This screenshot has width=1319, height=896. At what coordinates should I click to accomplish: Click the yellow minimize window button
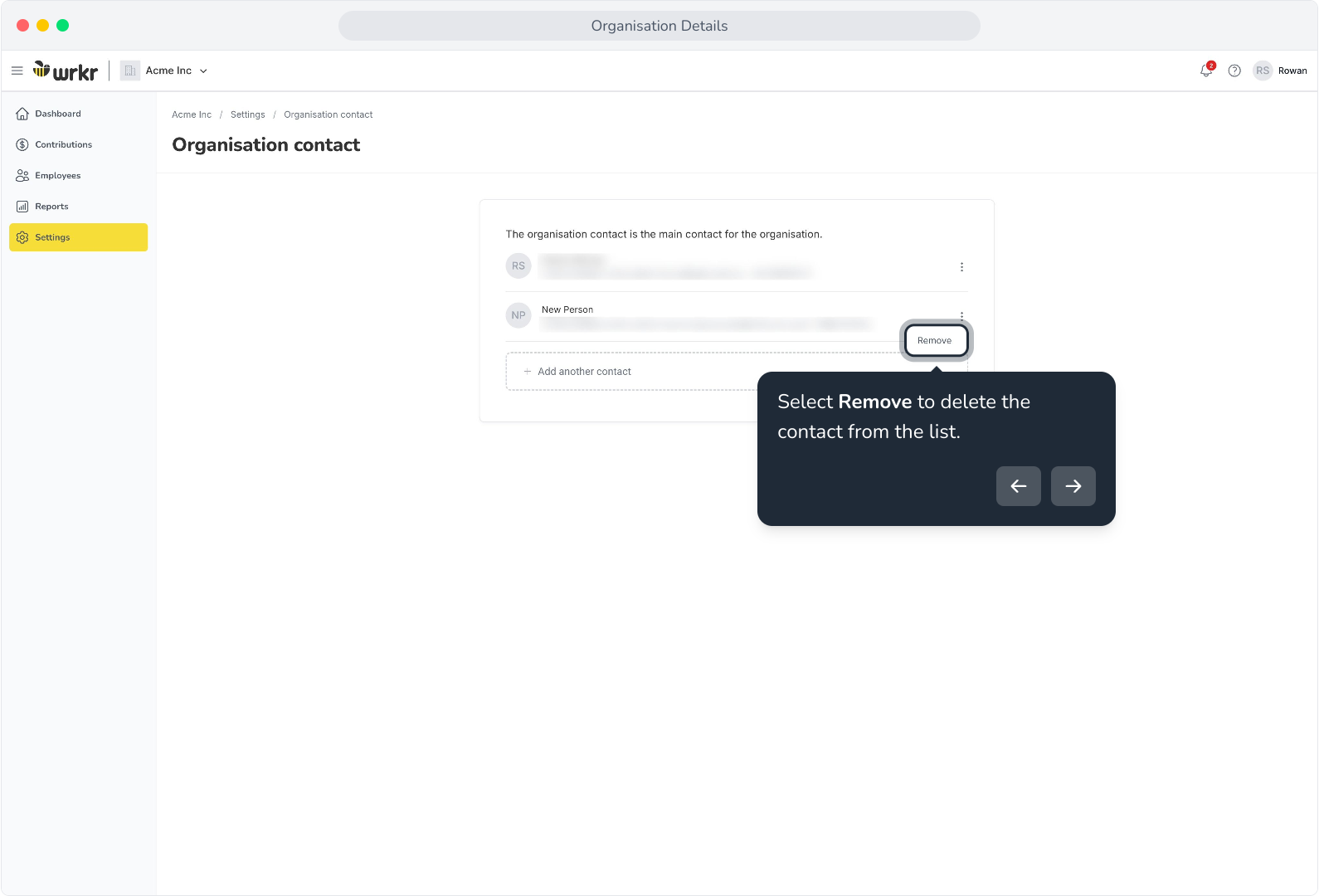(x=42, y=26)
